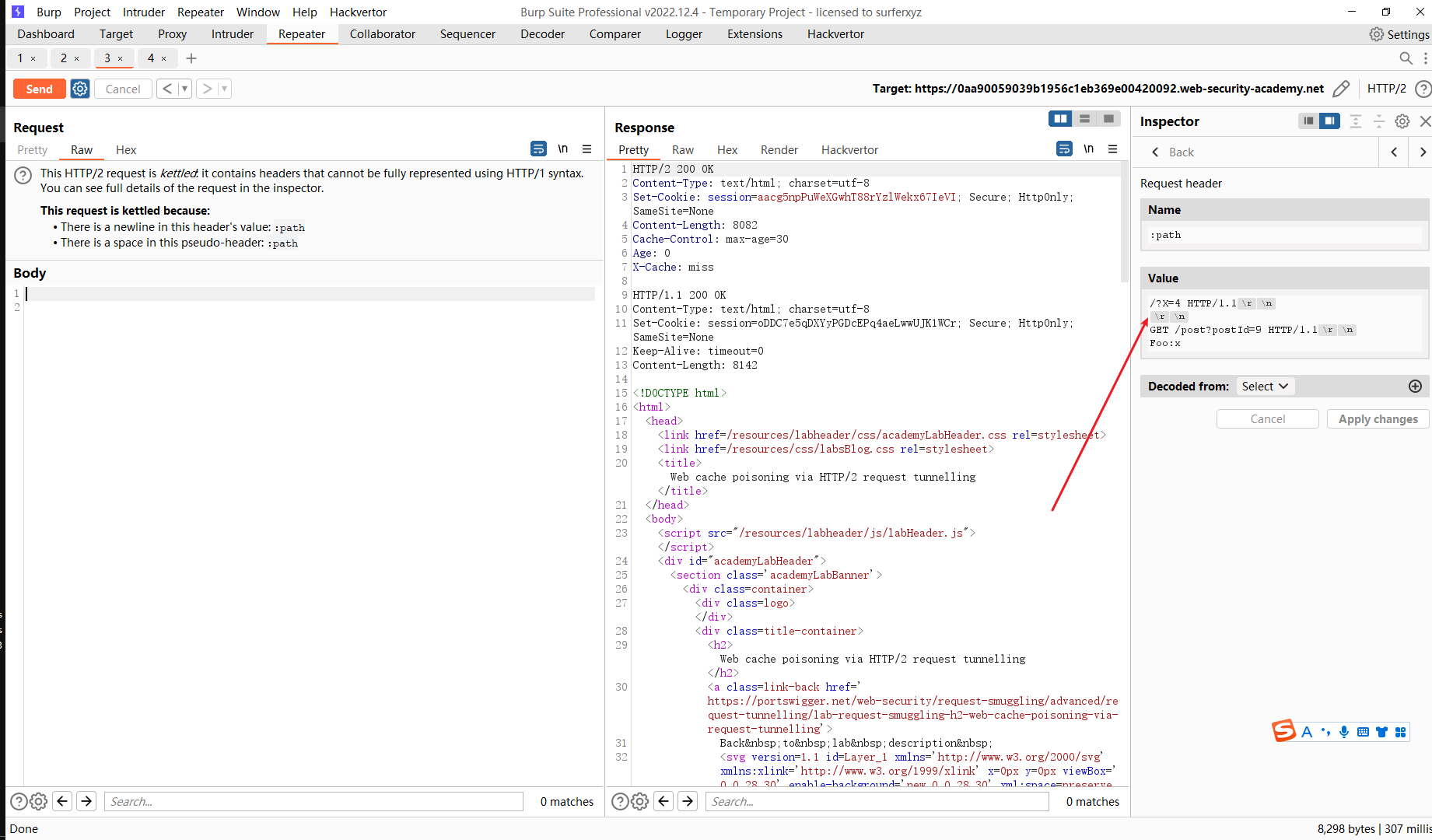Open the Hackvertor menu in menu bar

tap(358, 12)
